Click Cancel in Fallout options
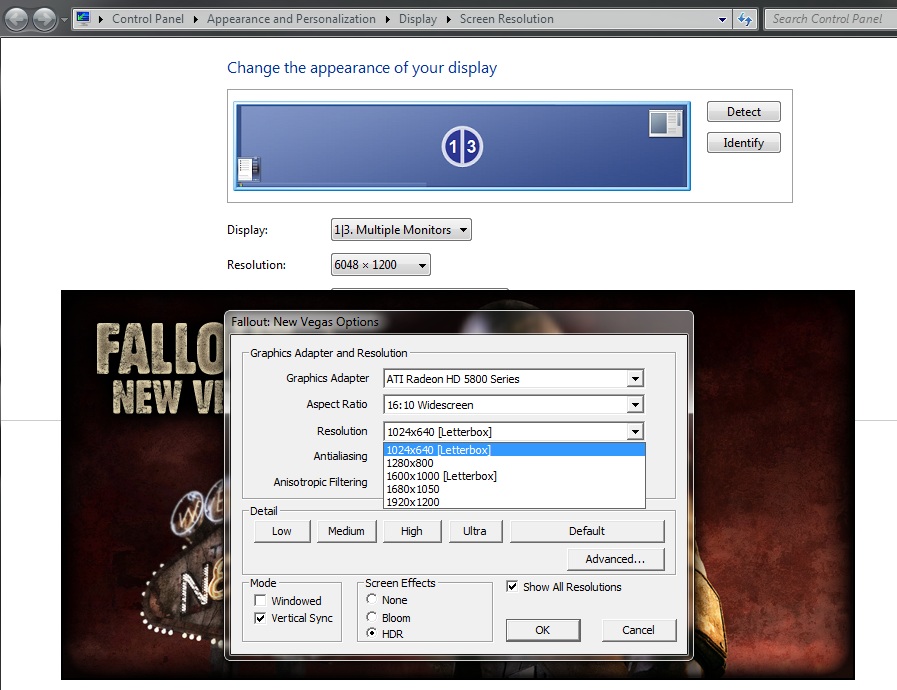This screenshot has height=690, width=897. coord(638,630)
